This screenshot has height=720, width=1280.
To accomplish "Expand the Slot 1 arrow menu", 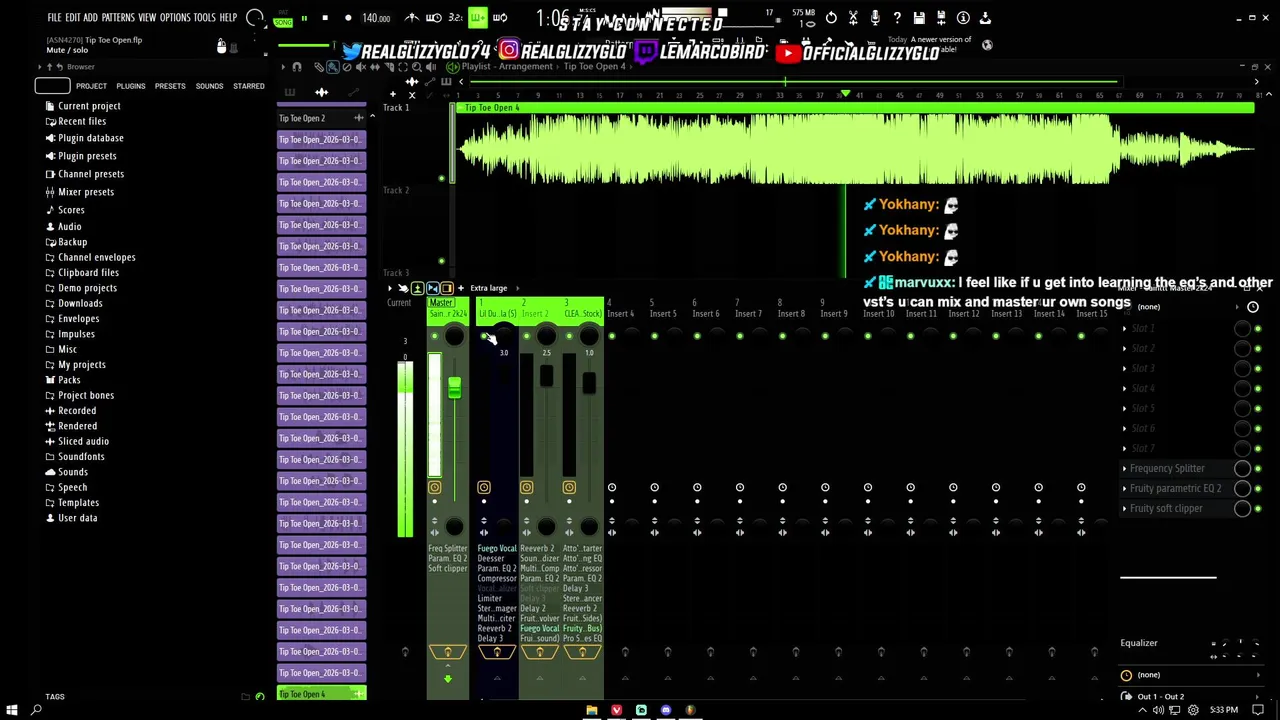I will (1124, 329).
